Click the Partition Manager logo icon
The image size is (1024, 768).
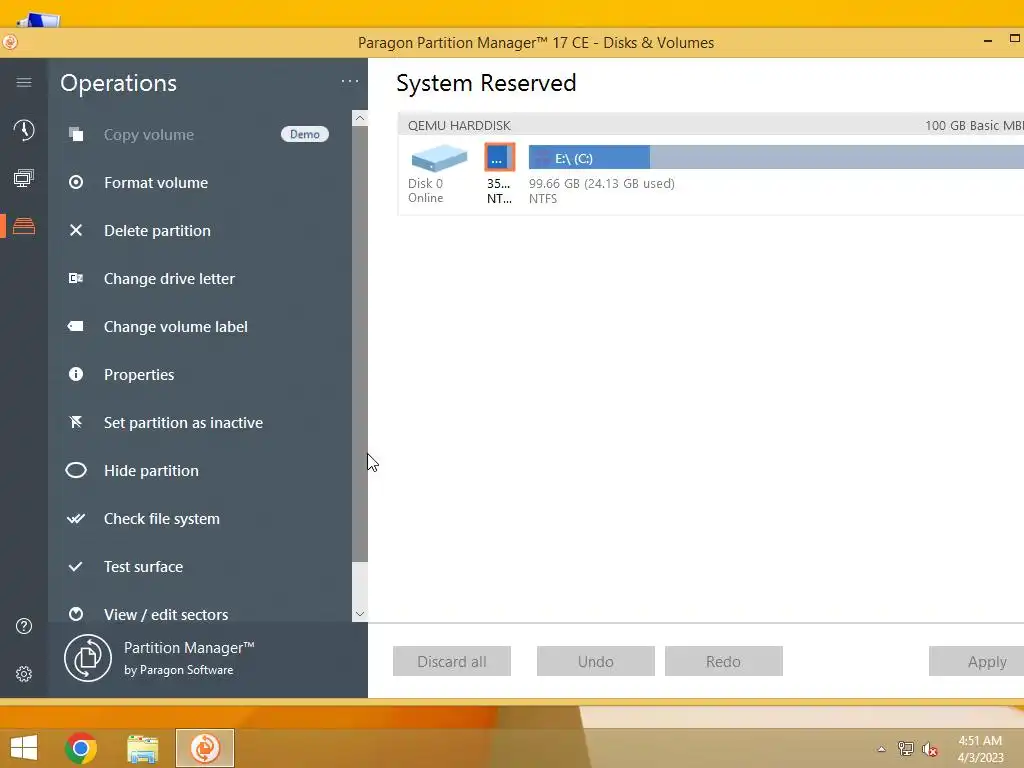click(x=88, y=658)
